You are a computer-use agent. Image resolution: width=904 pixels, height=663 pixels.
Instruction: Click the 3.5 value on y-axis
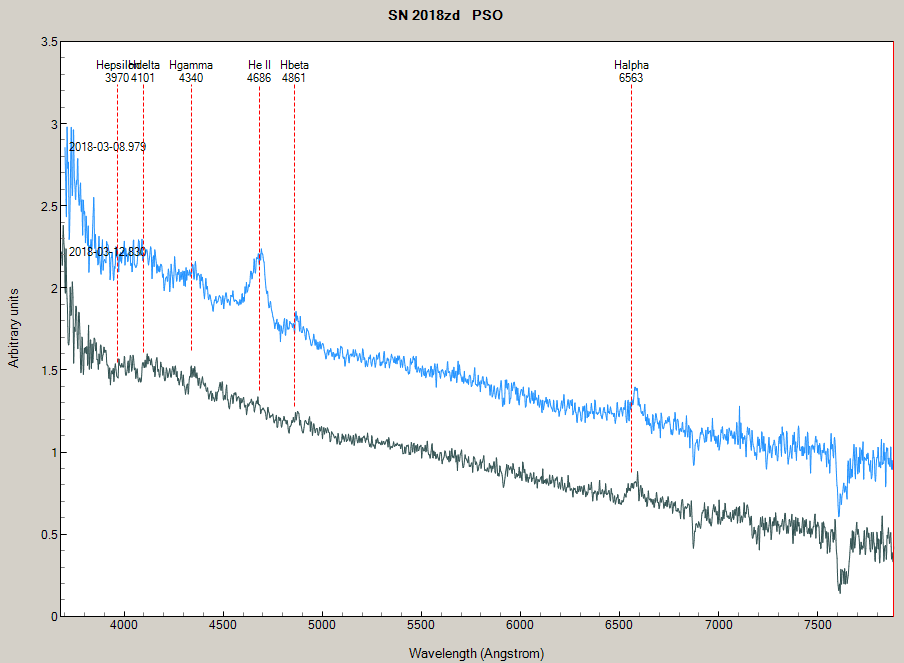[x=48, y=43]
